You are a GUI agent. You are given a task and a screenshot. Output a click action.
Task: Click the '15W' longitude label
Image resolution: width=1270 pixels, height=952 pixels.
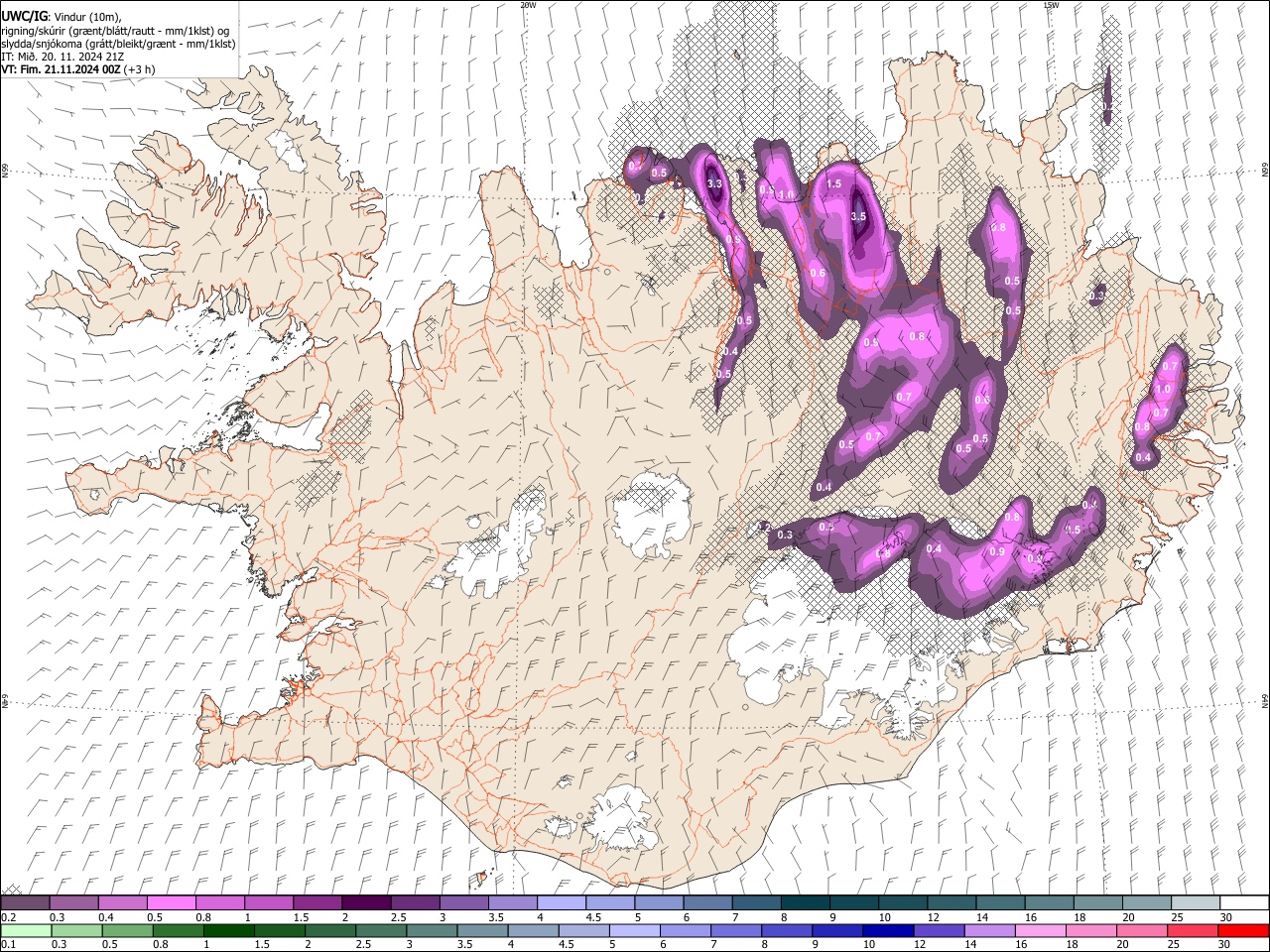pos(1051,5)
